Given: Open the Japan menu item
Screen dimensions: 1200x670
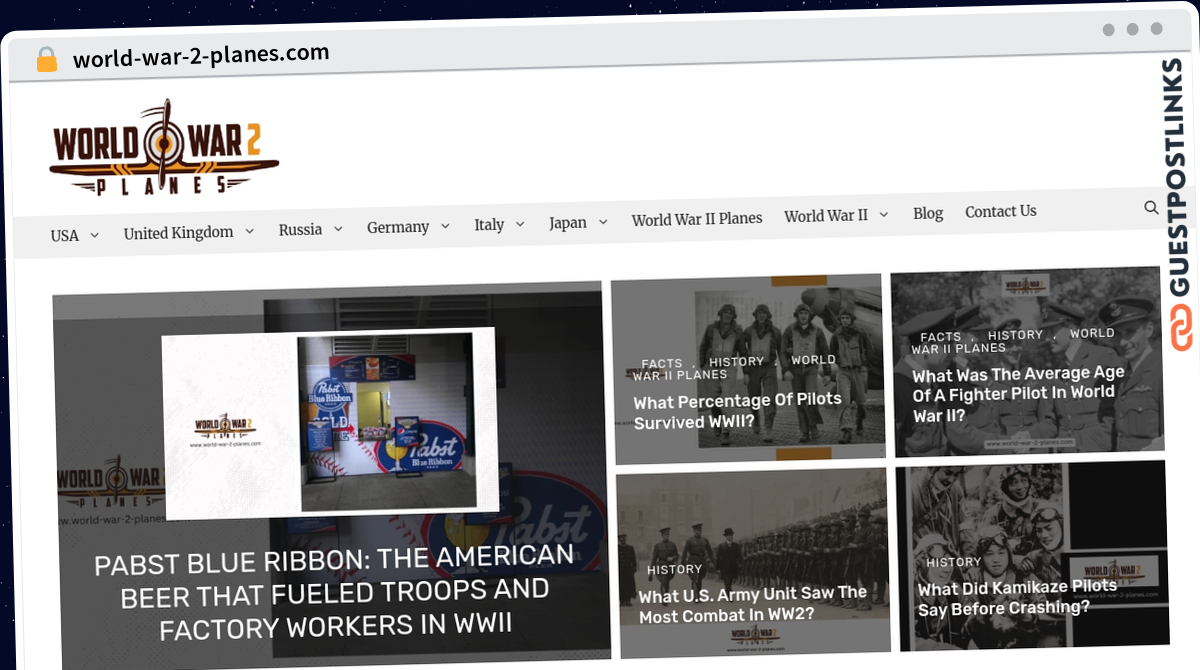Looking at the screenshot, I should pos(568,223).
